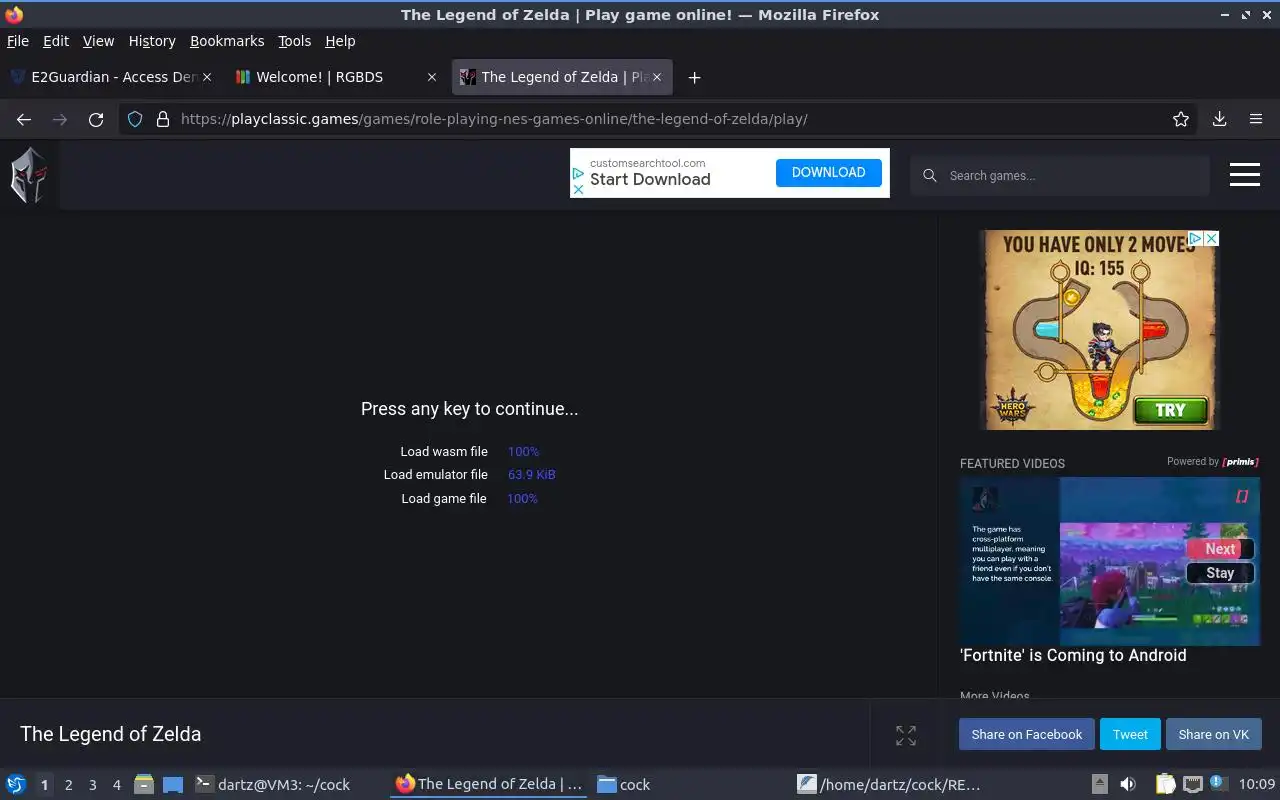Click the site security padlock icon

pos(163,119)
